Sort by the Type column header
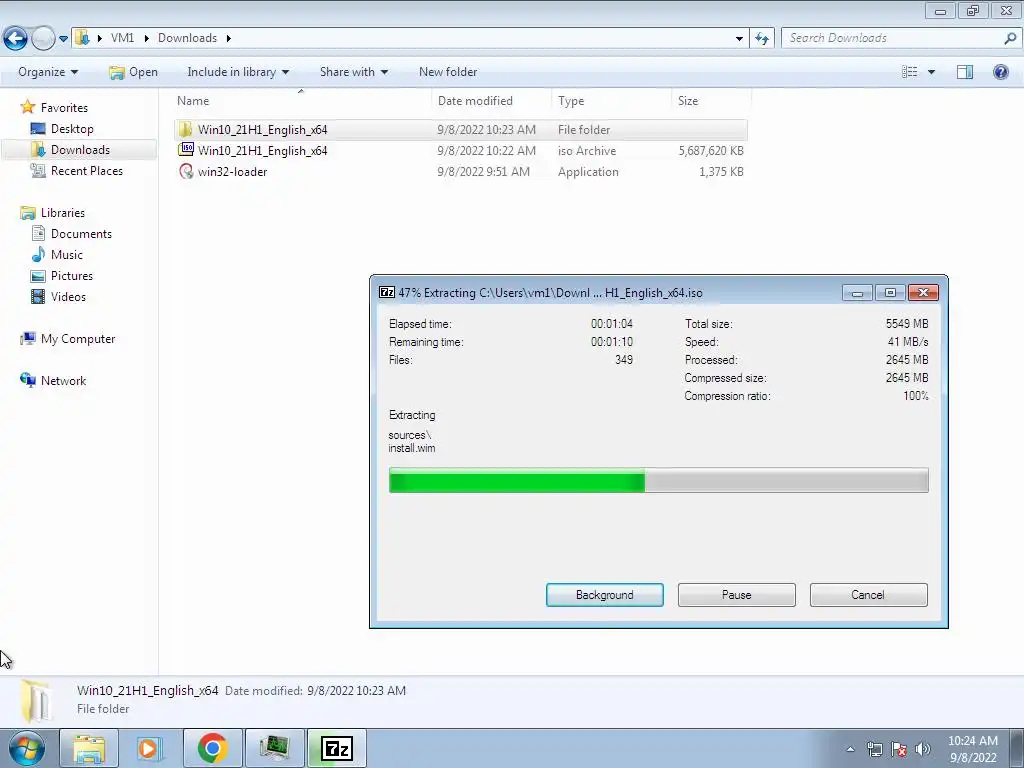This screenshot has height=768, width=1024. [611, 101]
